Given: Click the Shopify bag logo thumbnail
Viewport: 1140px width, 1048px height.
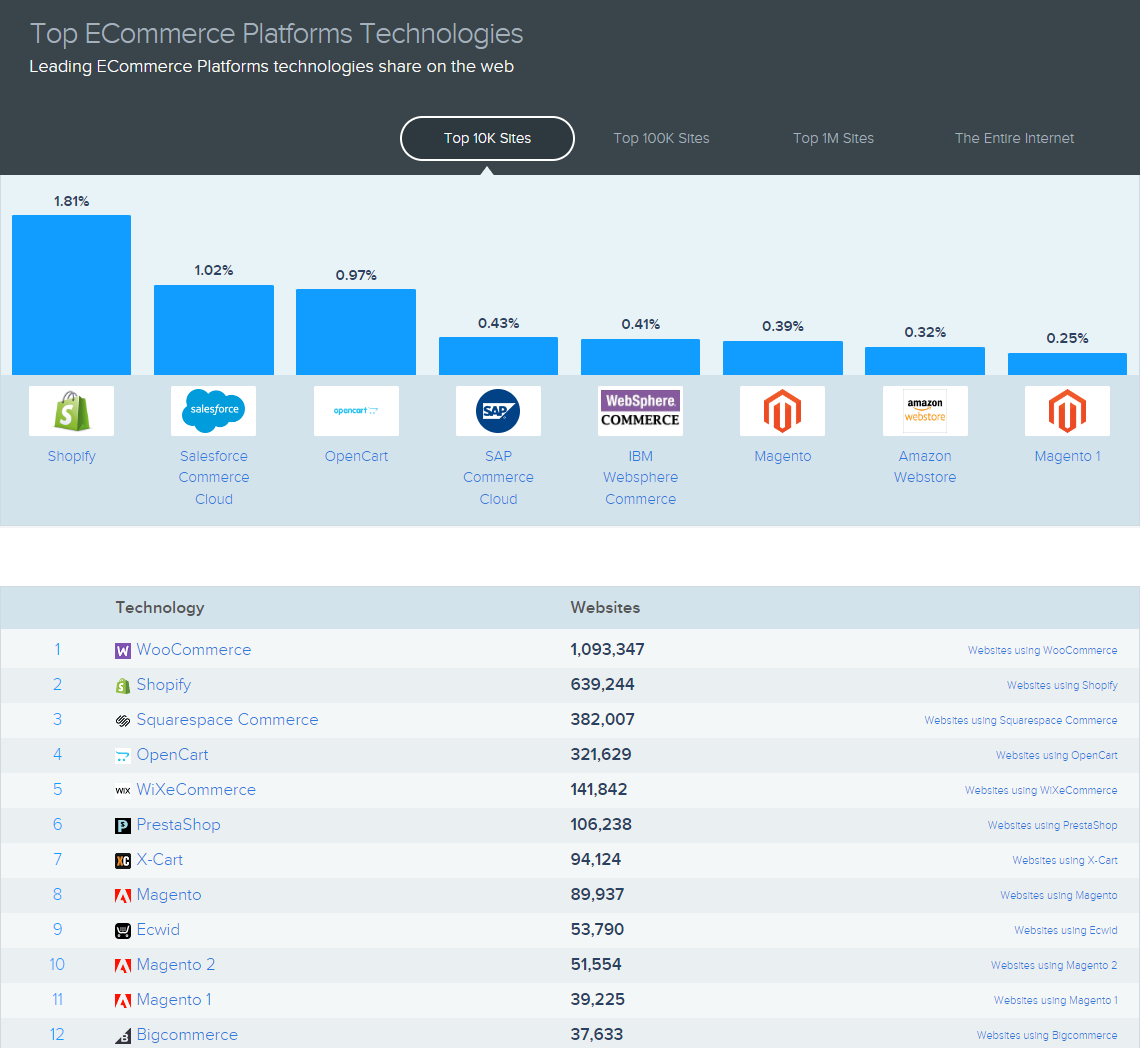Looking at the screenshot, I should pyautogui.click(x=71, y=411).
